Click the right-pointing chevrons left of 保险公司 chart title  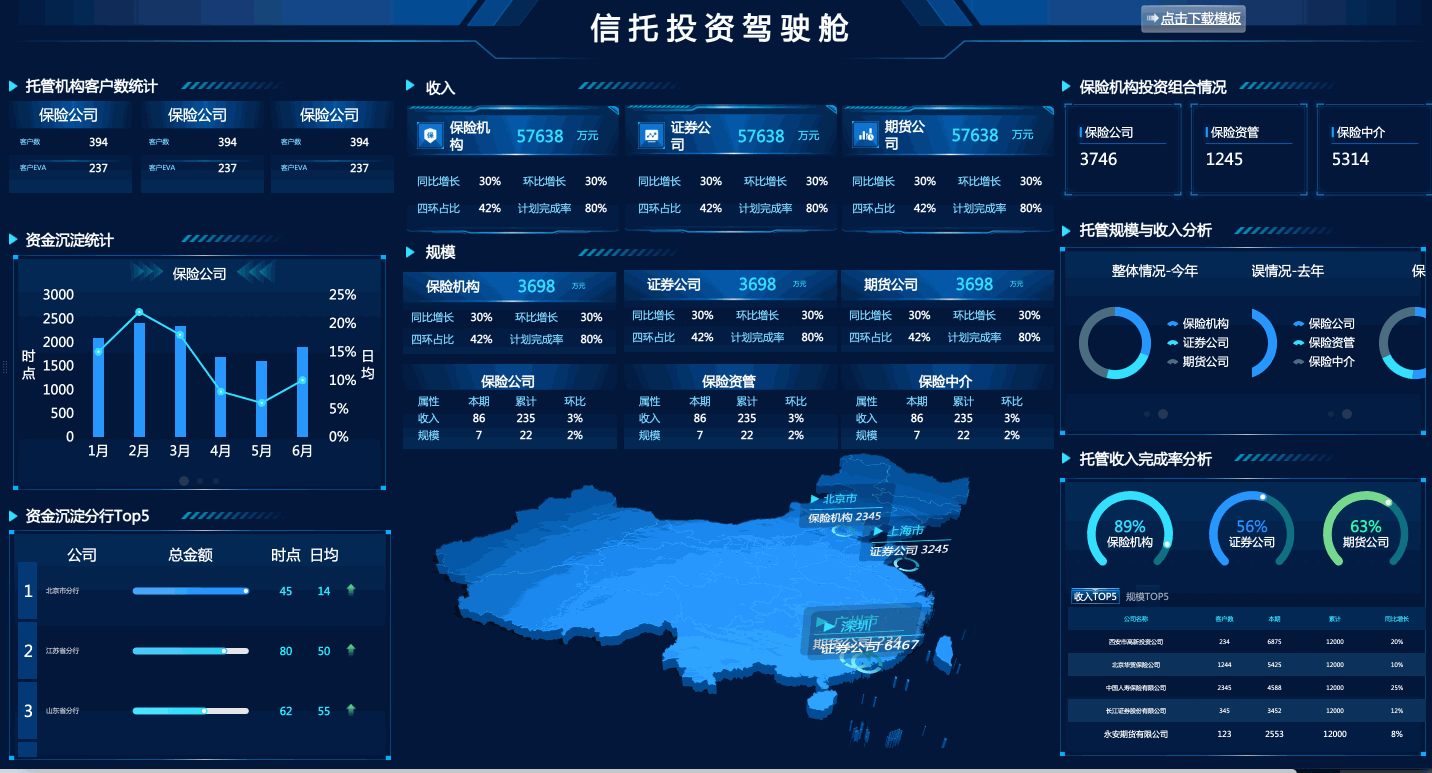147,272
